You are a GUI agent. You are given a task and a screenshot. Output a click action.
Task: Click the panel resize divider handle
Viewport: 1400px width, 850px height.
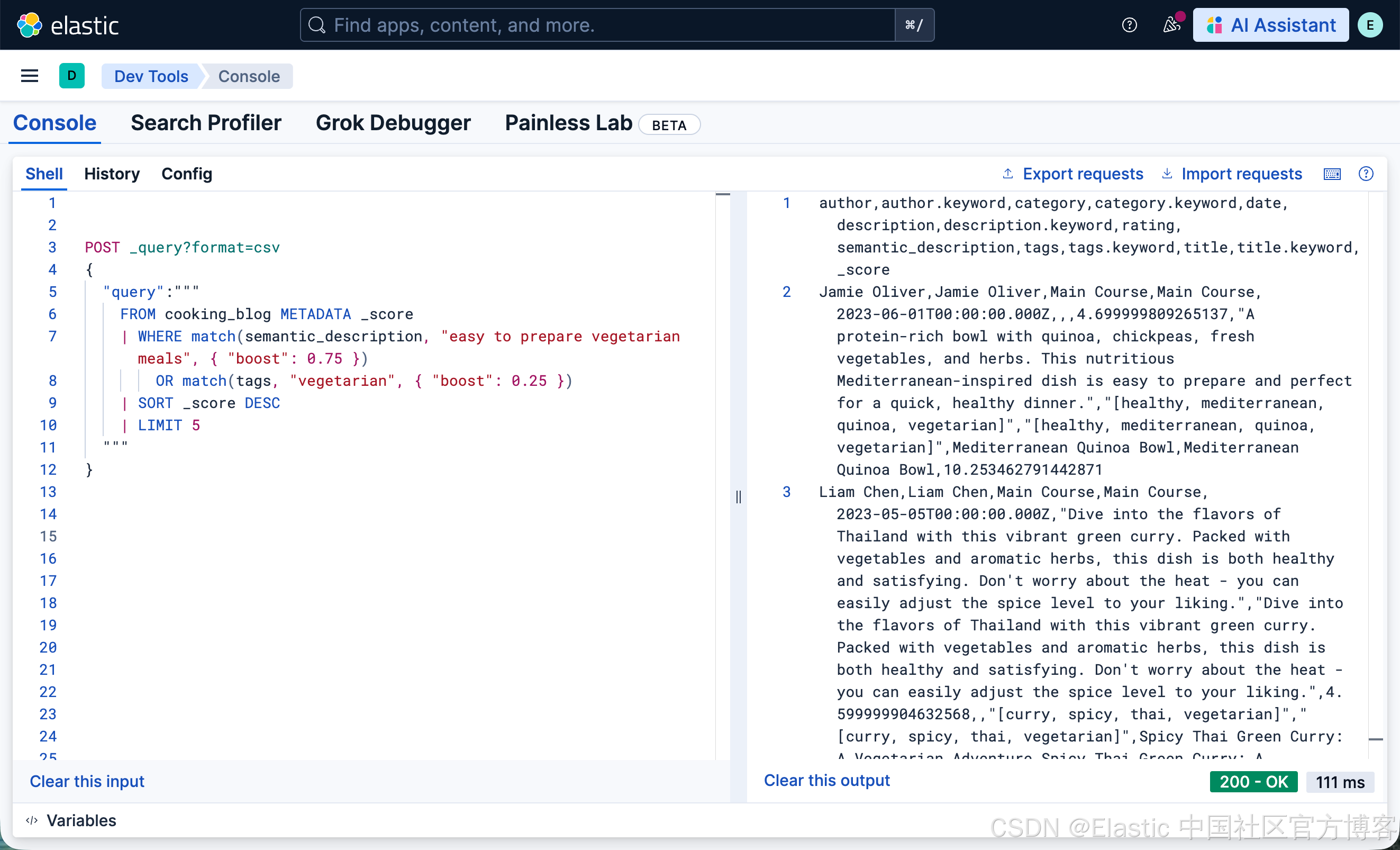tap(738, 497)
